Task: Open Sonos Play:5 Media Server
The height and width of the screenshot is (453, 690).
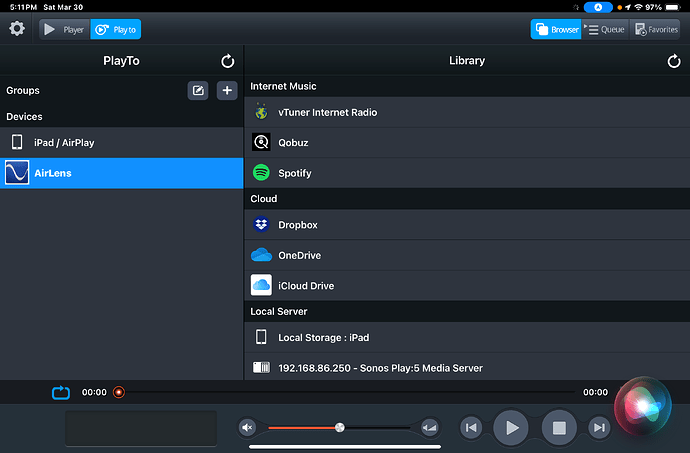Action: [467, 367]
